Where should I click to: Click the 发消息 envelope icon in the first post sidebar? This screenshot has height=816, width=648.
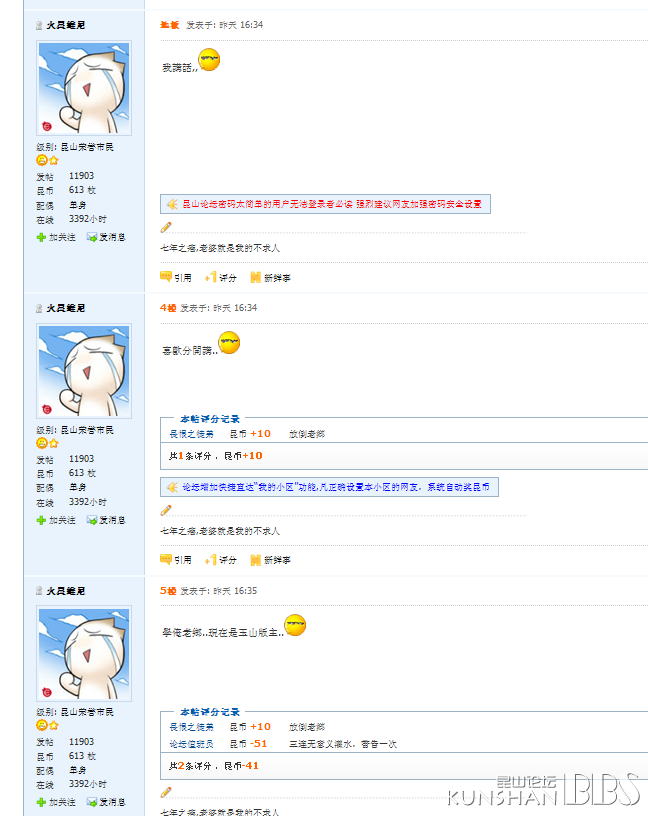[92, 237]
